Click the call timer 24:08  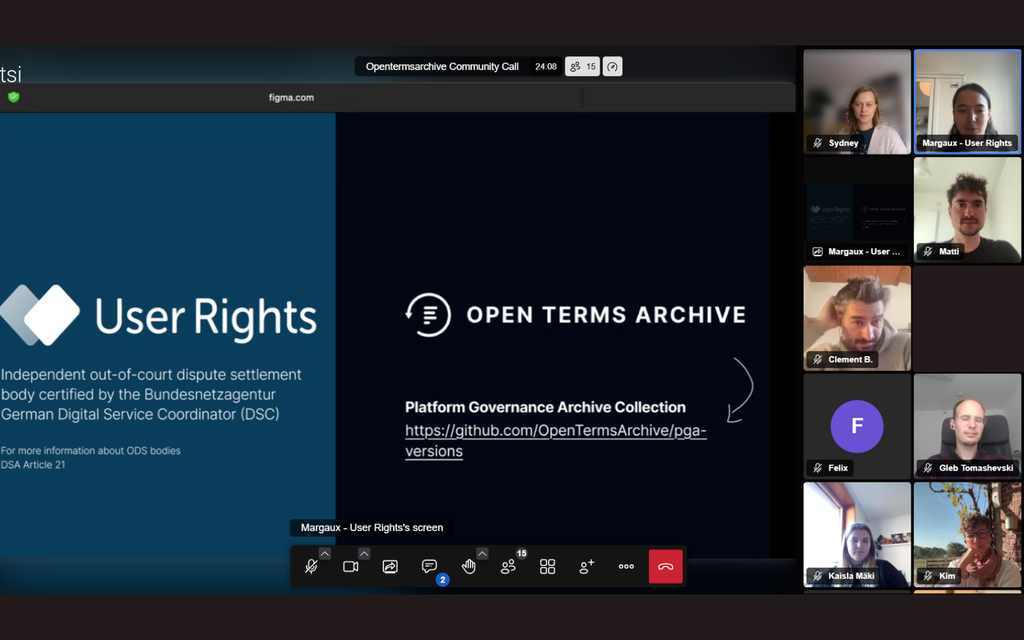[546, 67]
